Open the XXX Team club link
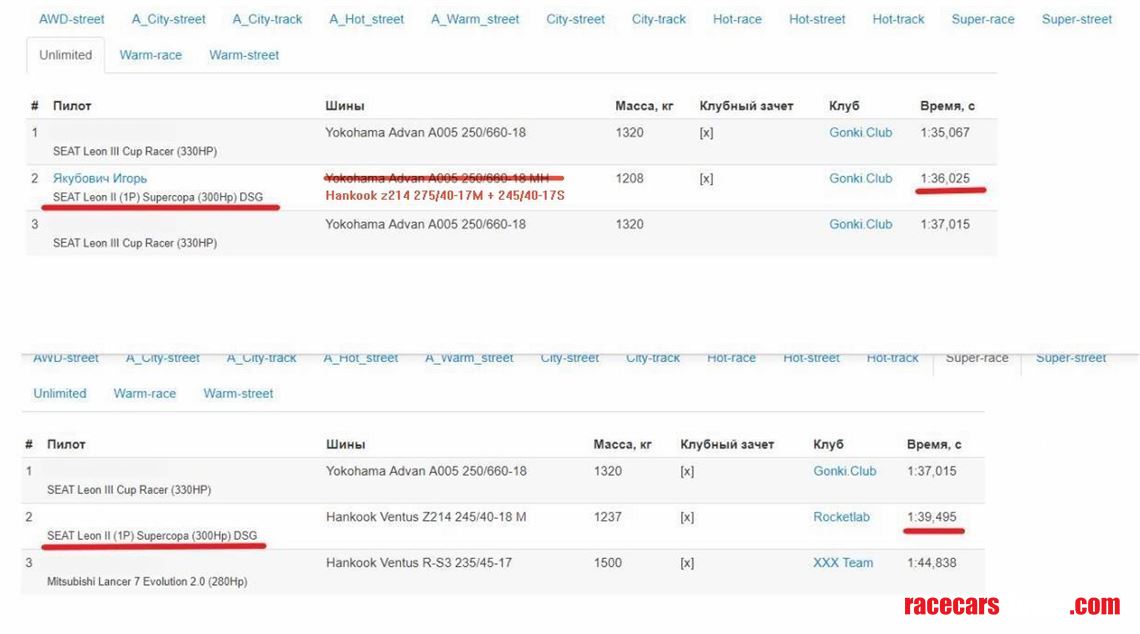Viewport: 1140px width, 634px height. 842,563
